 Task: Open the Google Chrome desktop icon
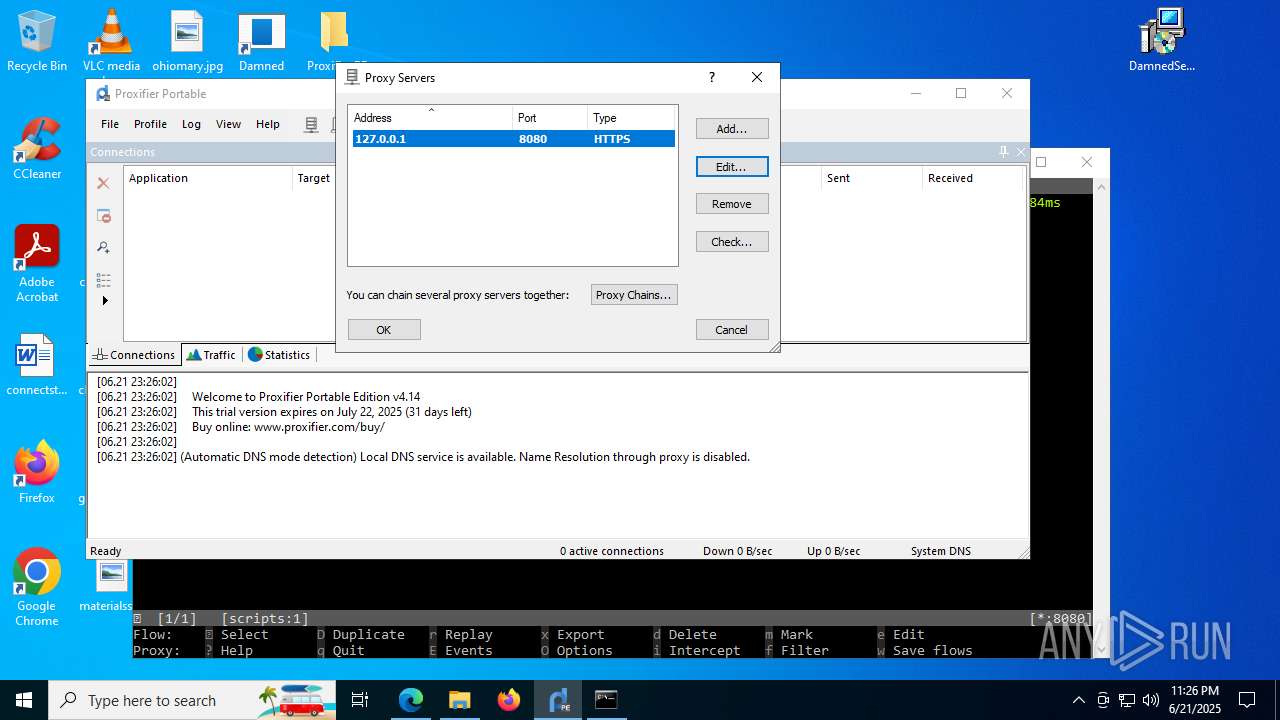coord(37,587)
